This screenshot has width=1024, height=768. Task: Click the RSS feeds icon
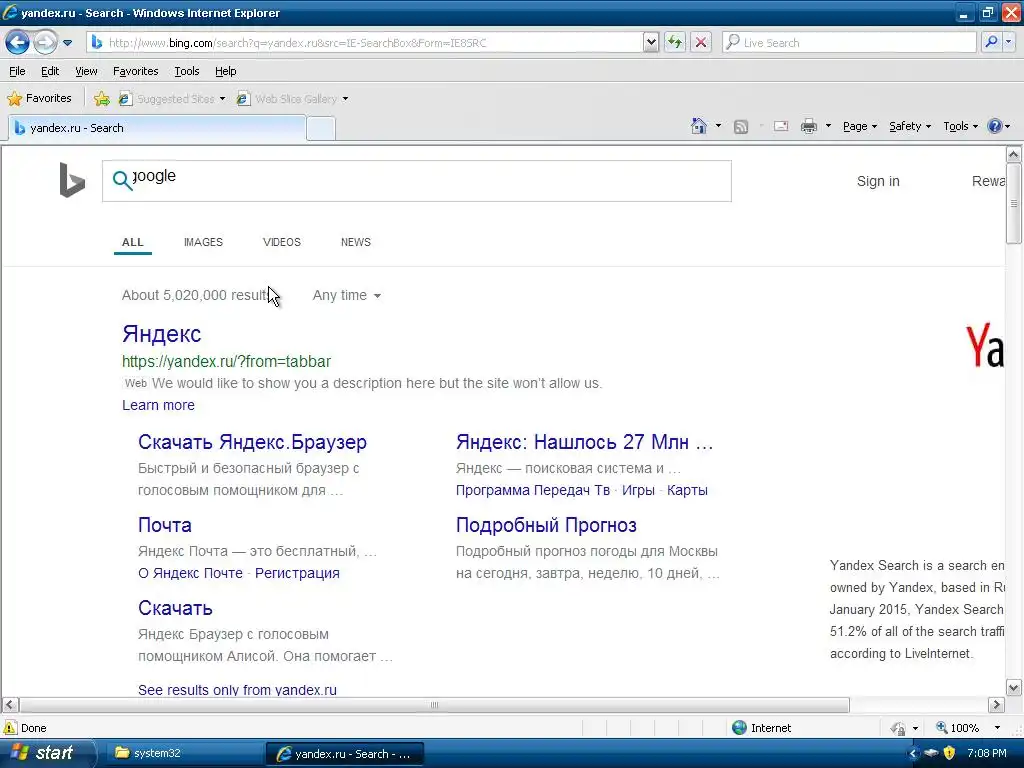point(741,127)
